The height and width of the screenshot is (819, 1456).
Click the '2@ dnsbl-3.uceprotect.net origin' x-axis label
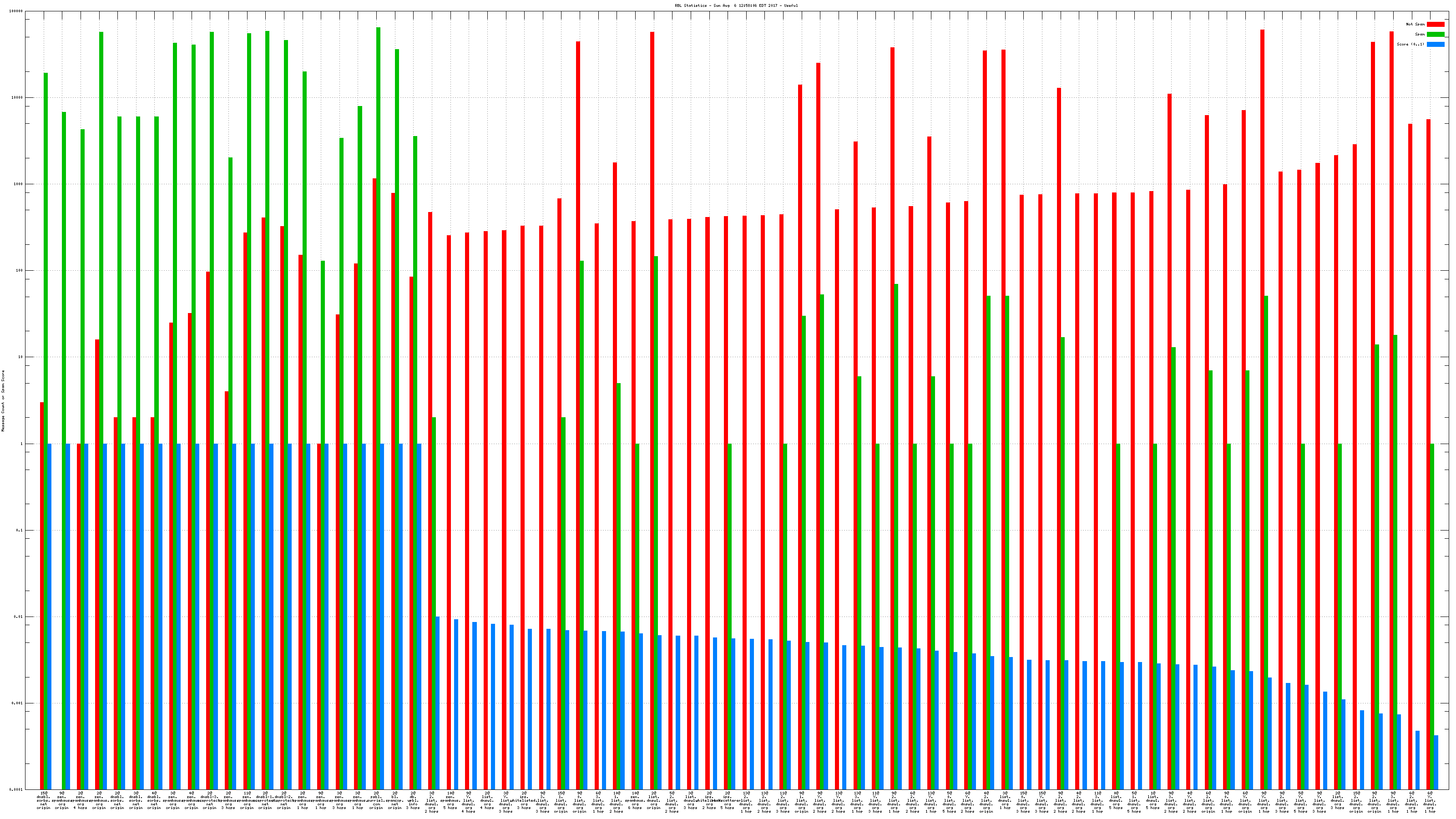(x=210, y=801)
